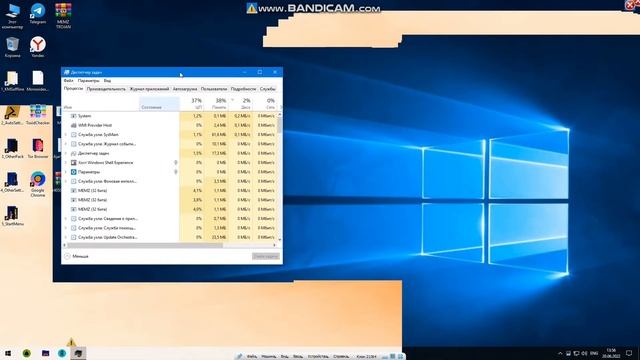Select the second MEMZ (32 бита) process
Screen dimensions: 640x360
pyautogui.click(x=169, y=200)
